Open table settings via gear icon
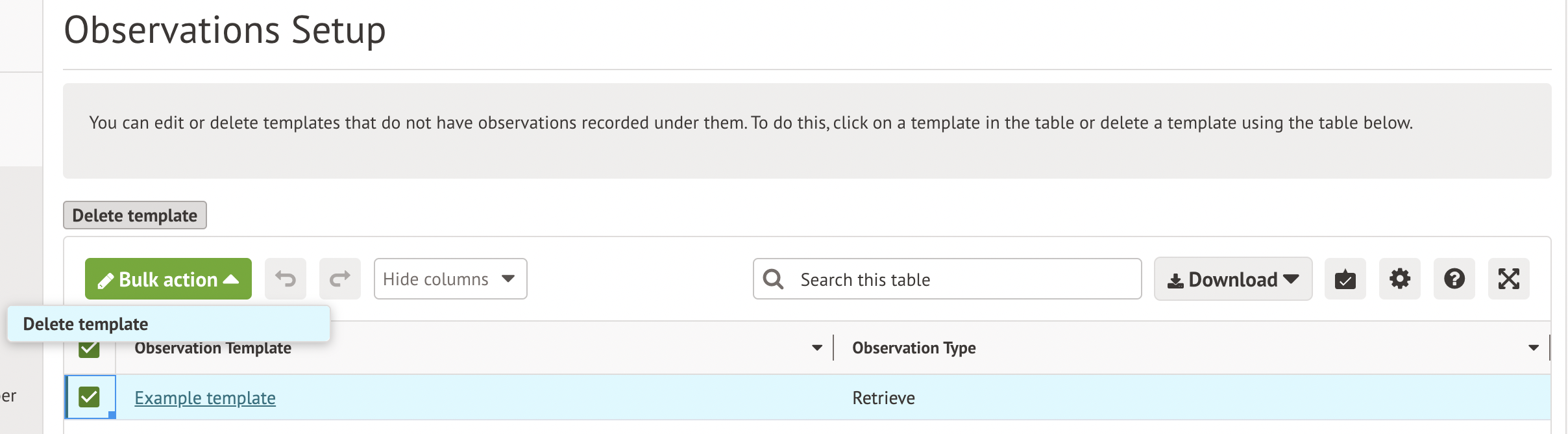1568x434 pixels. tap(1399, 279)
